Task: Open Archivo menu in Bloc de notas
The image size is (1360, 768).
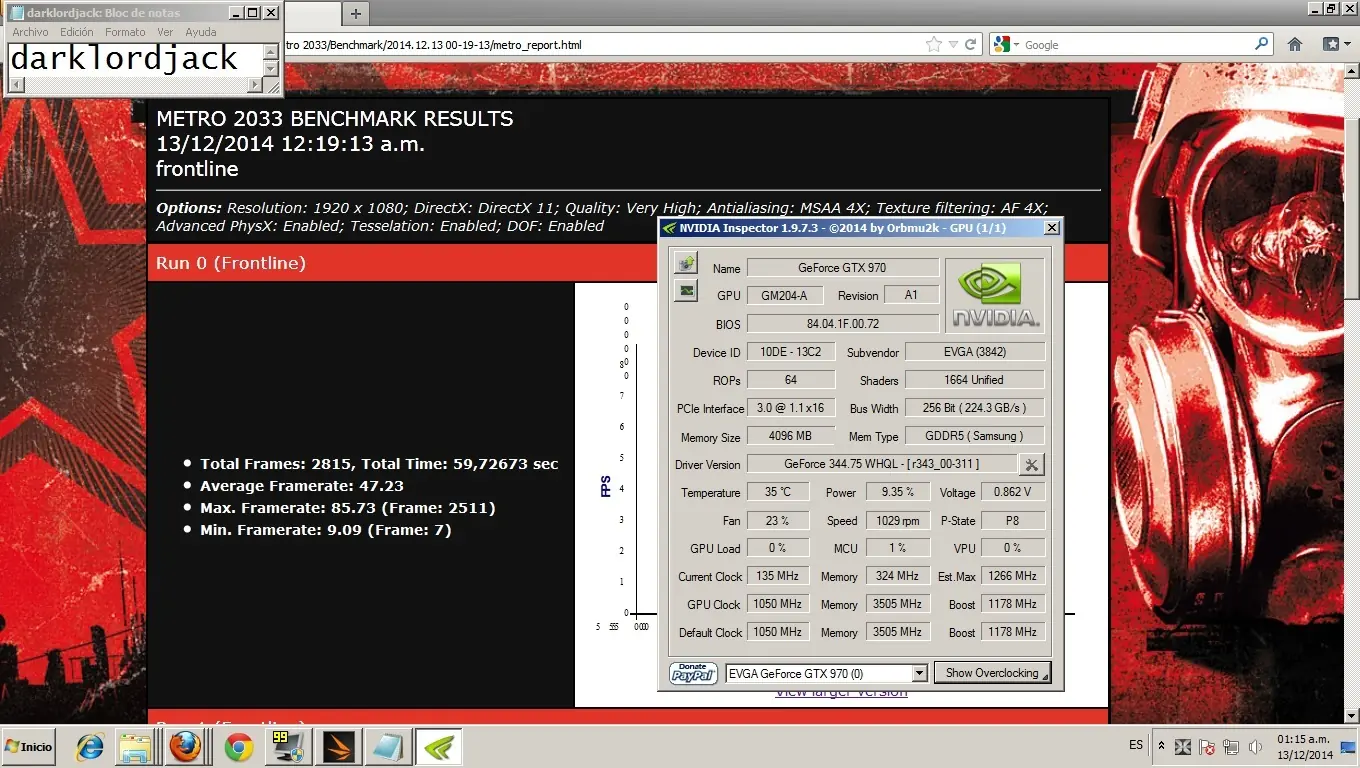Action: tap(30, 32)
